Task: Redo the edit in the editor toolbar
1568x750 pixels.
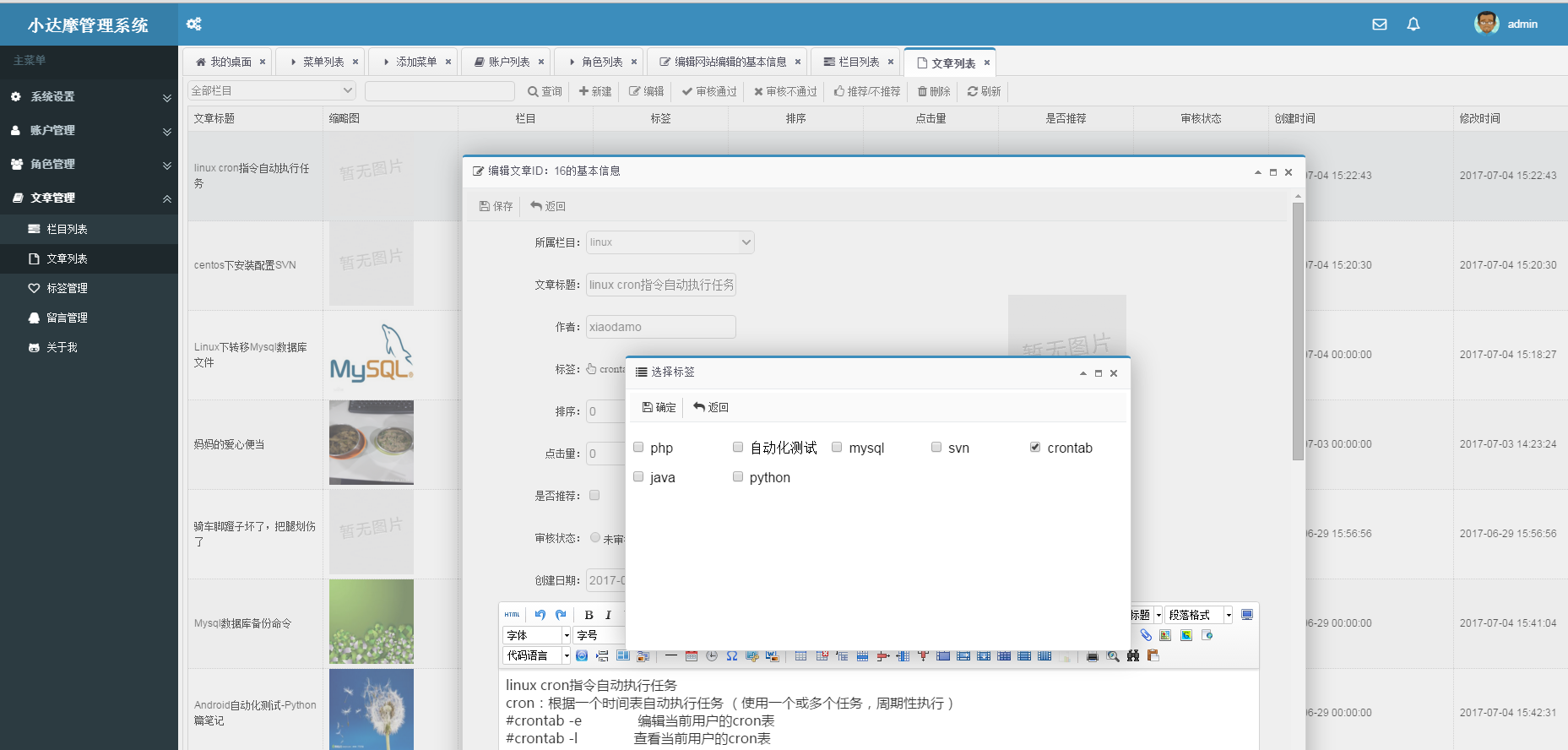Action: (x=561, y=615)
